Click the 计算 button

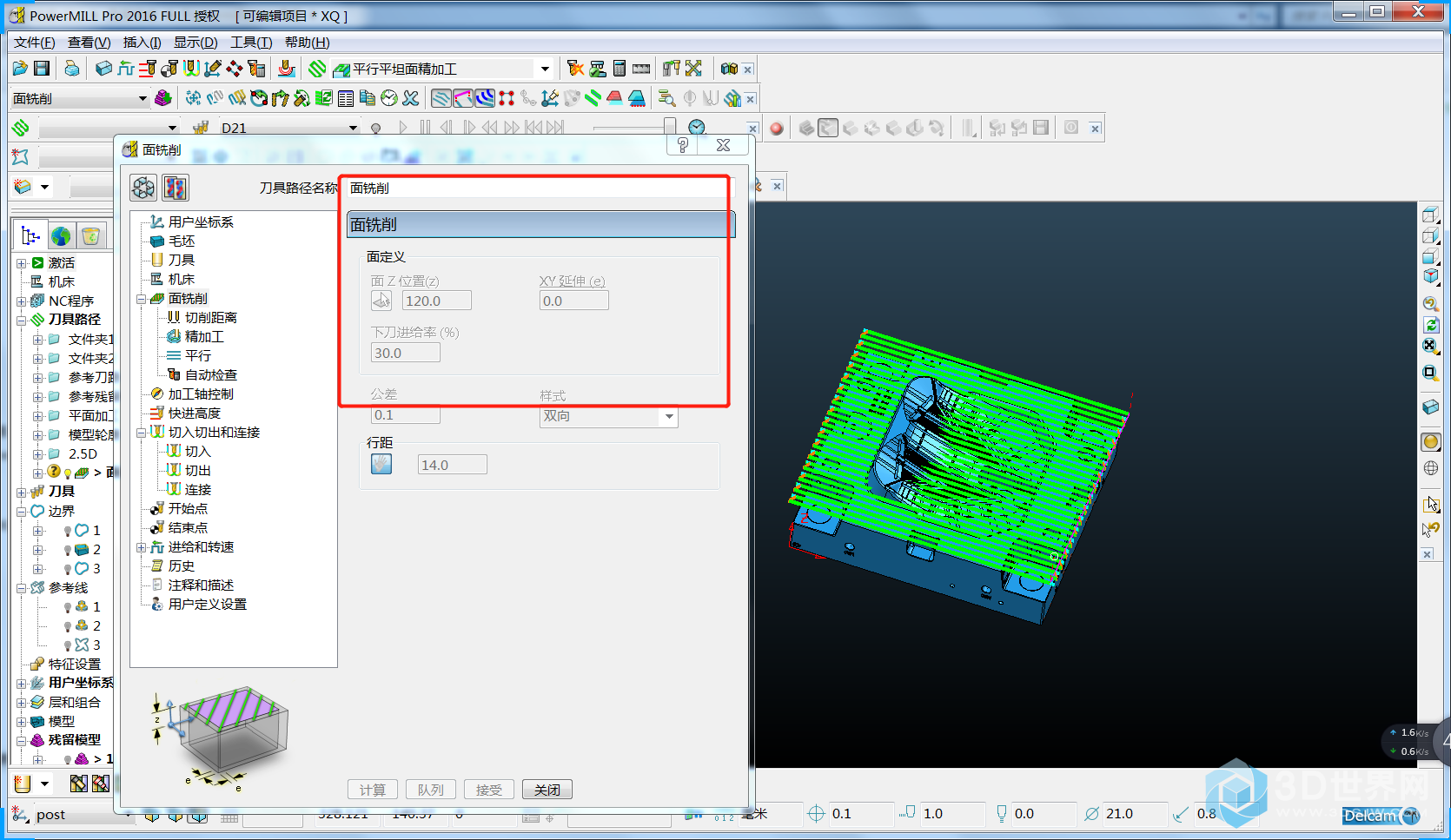pyautogui.click(x=373, y=790)
